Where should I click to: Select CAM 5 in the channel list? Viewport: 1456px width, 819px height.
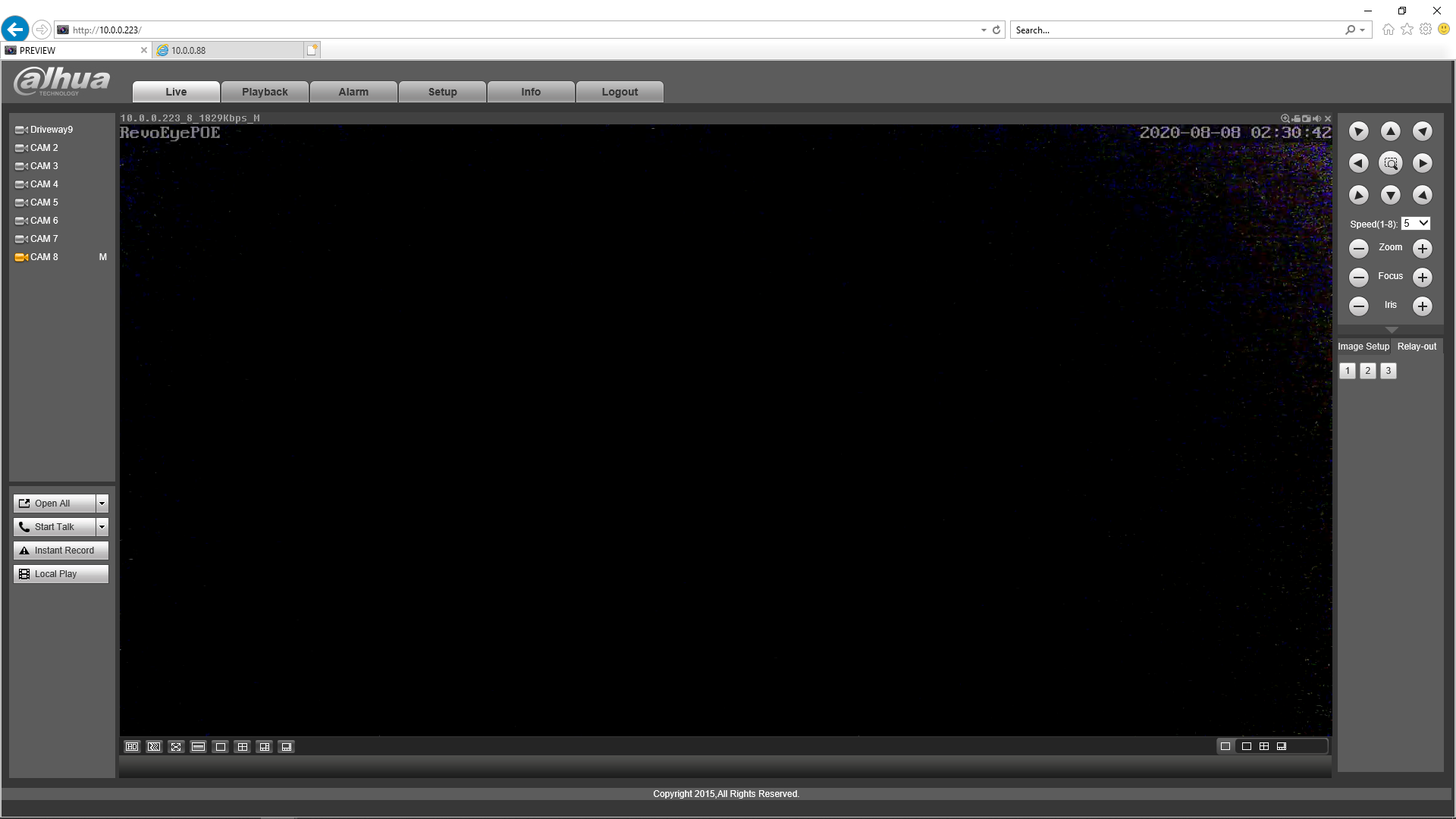click(44, 202)
